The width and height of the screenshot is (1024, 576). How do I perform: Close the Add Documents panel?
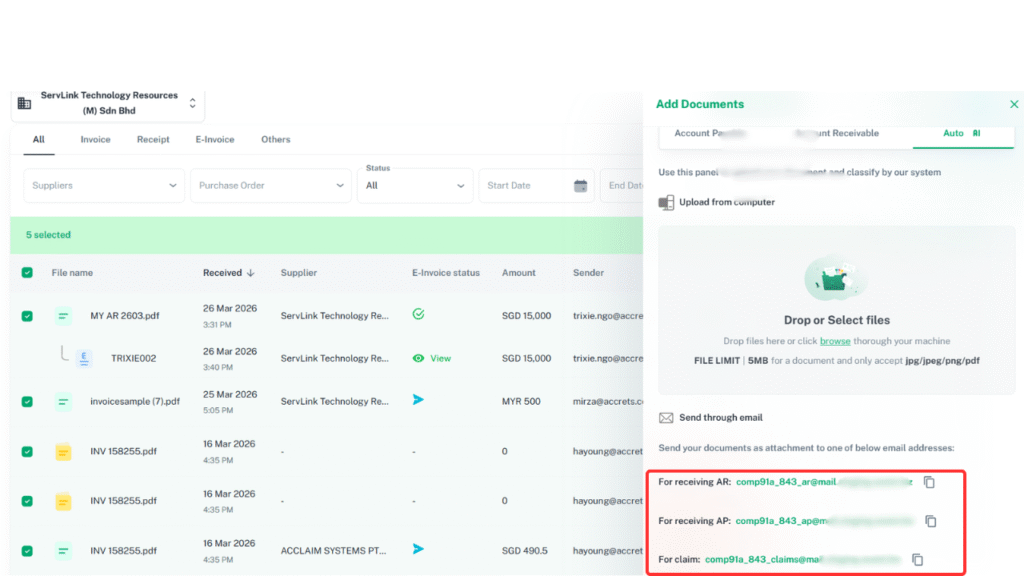click(1014, 104)
